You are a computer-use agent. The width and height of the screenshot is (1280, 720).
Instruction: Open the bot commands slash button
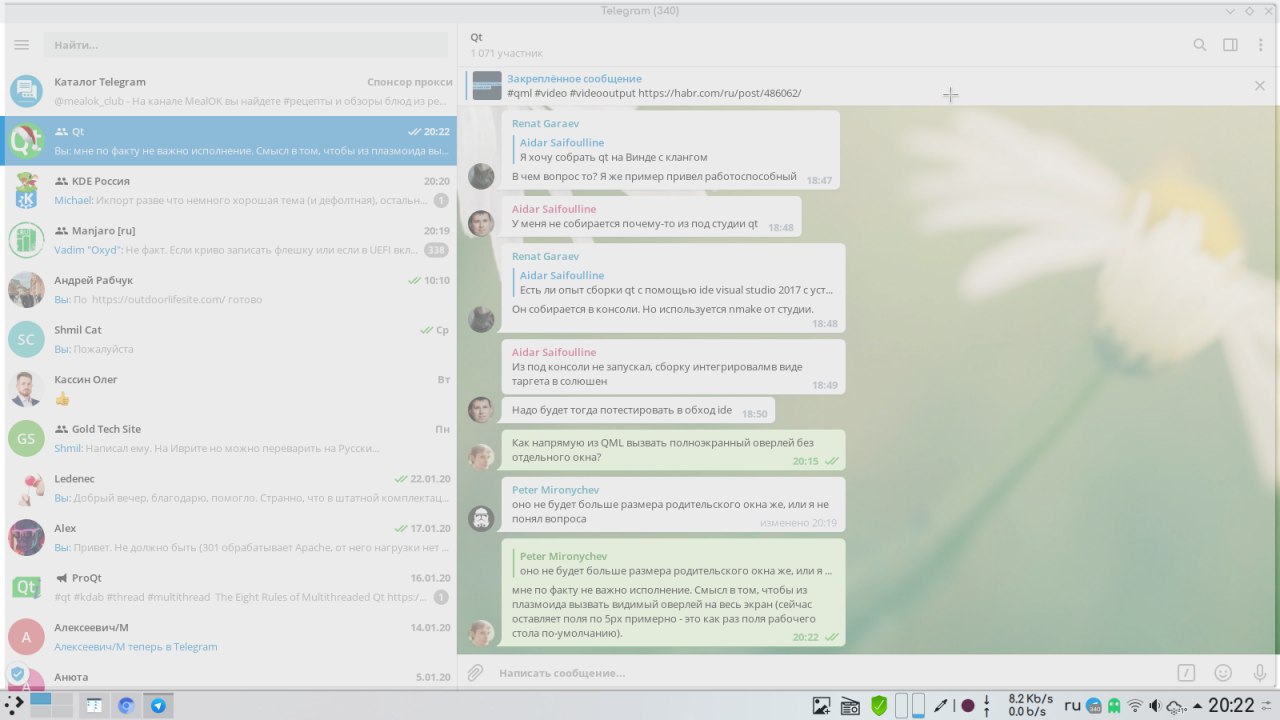point(1186,673)
